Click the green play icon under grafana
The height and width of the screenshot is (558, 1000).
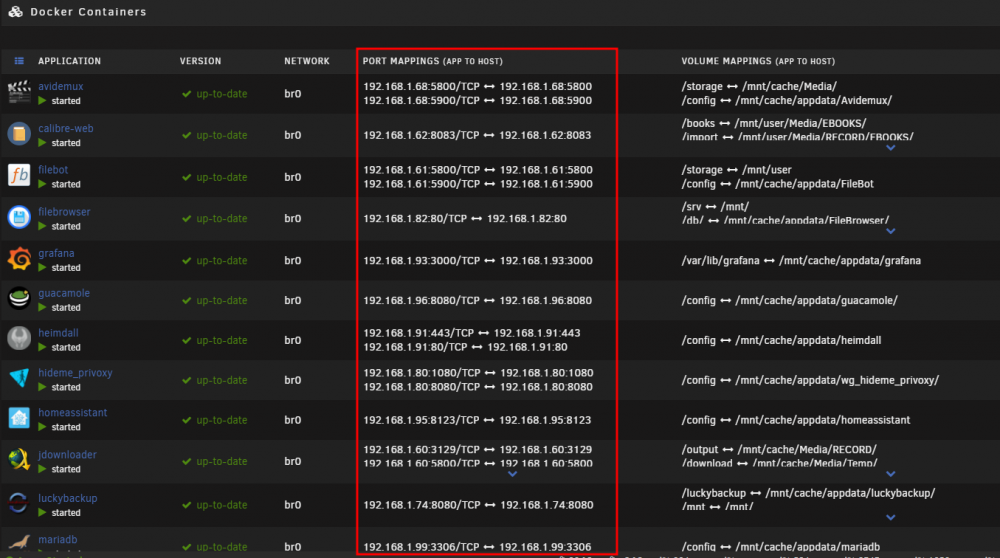coord(42,268)
